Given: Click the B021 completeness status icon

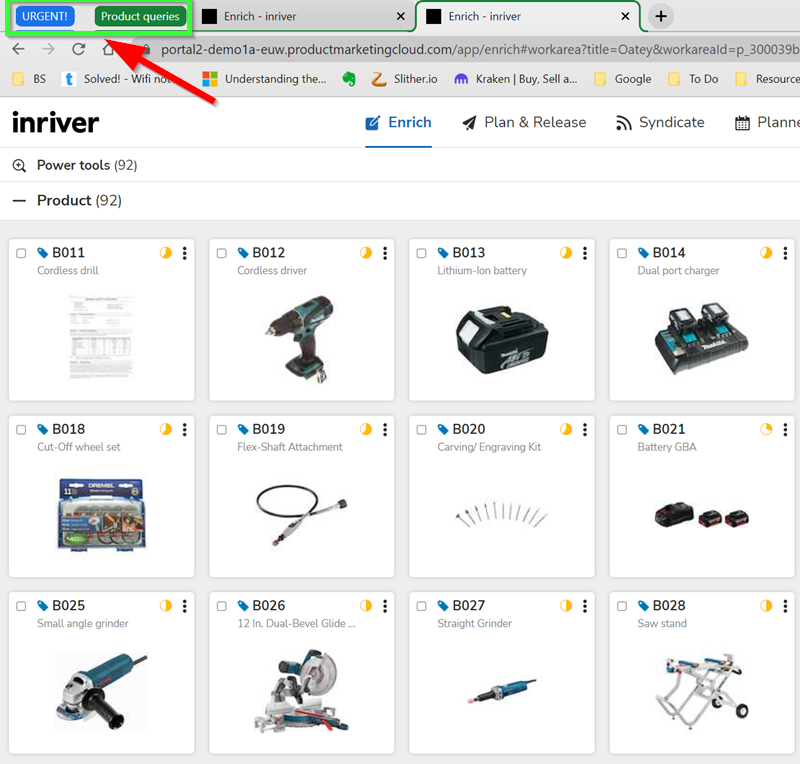Looking at the screenshot, I should point(766,429).
